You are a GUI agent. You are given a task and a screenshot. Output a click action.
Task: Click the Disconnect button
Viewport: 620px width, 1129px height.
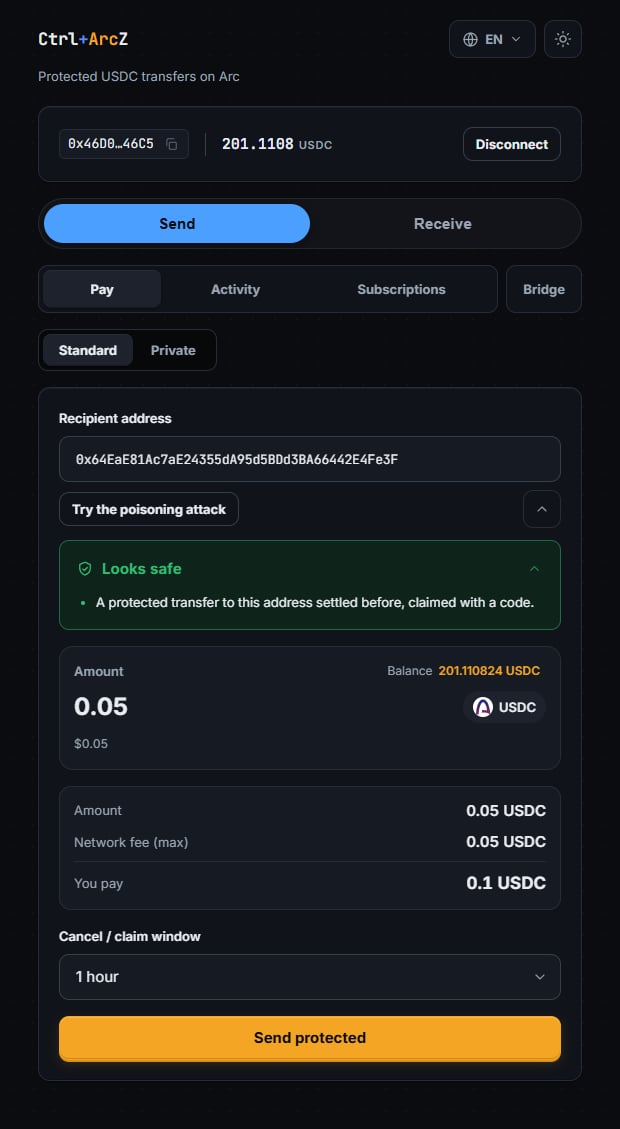[512, 144]
